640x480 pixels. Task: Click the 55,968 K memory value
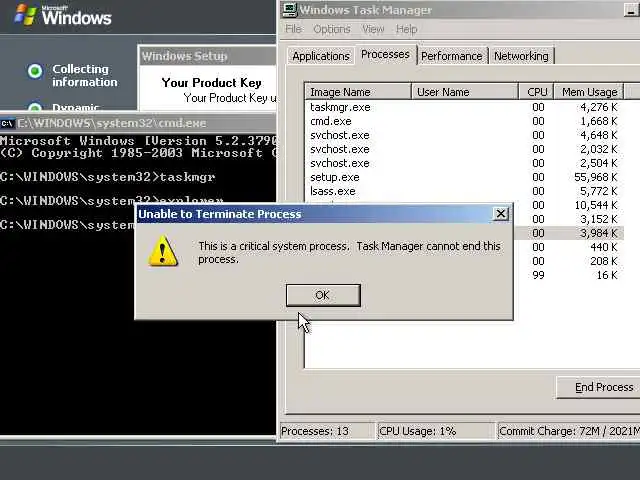pos(596,177)
